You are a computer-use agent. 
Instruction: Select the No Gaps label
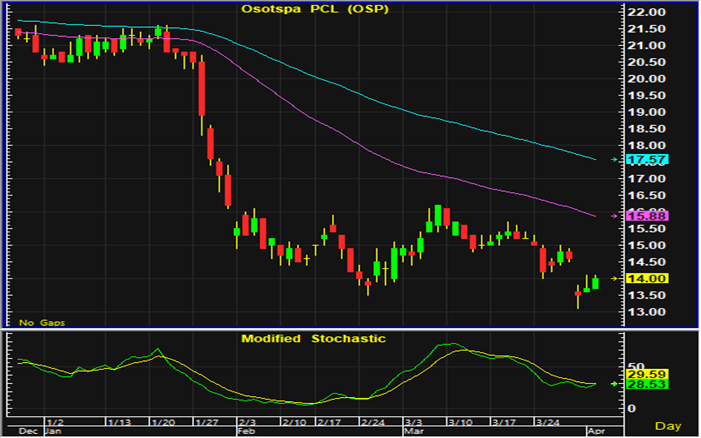coord(42,323)
